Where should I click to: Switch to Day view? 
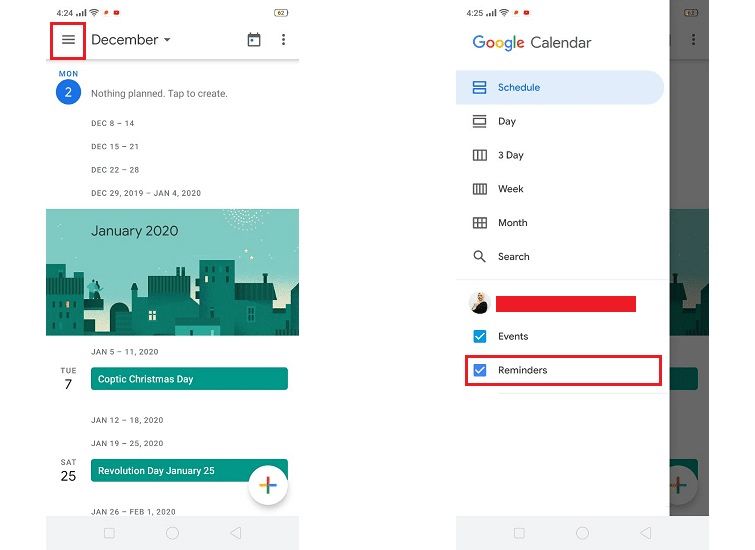click(x=560, y=121)
